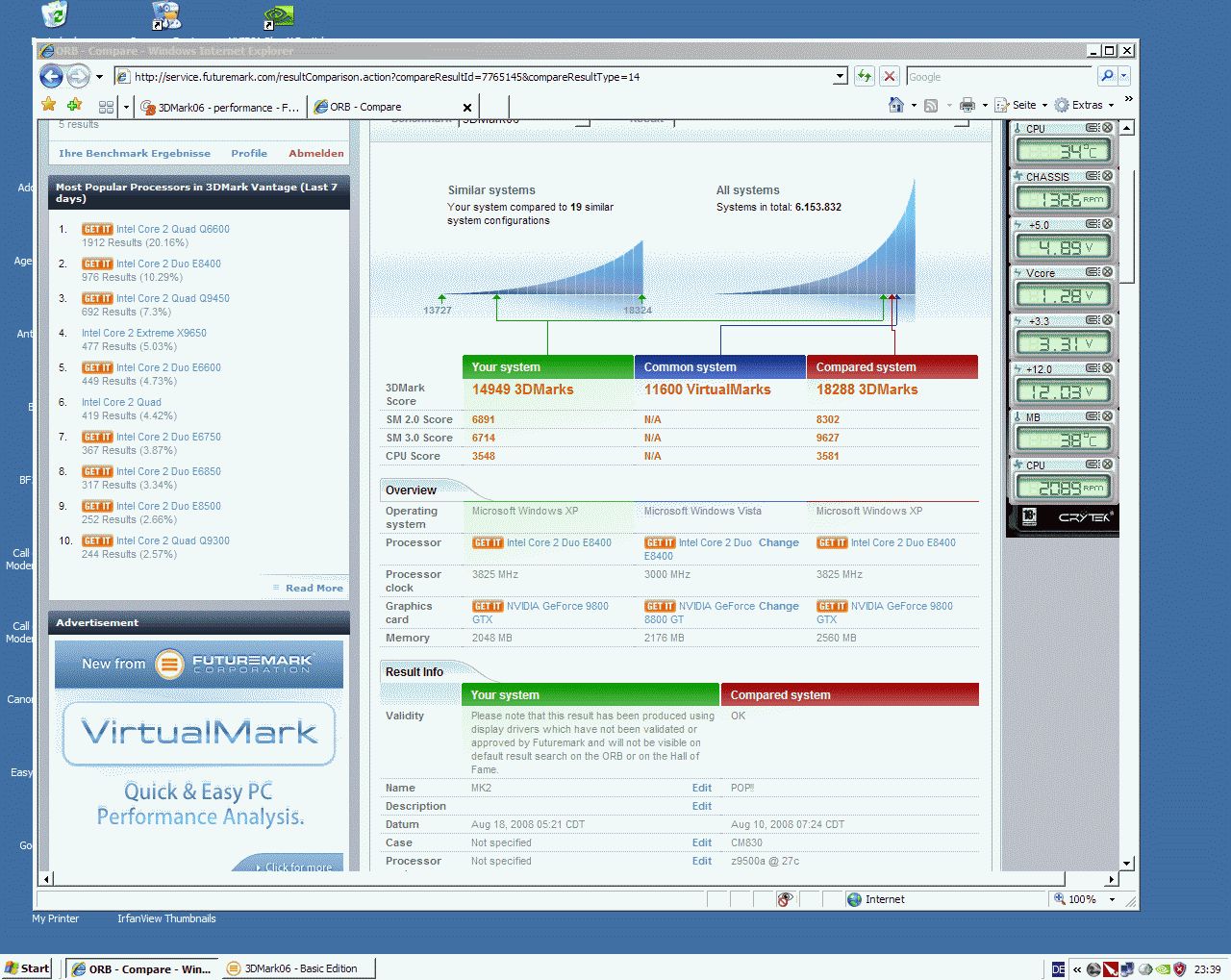Viewport: 1231px width, 980px height.
Task: Click Edit beside the Description row
Action: (702, 806)
